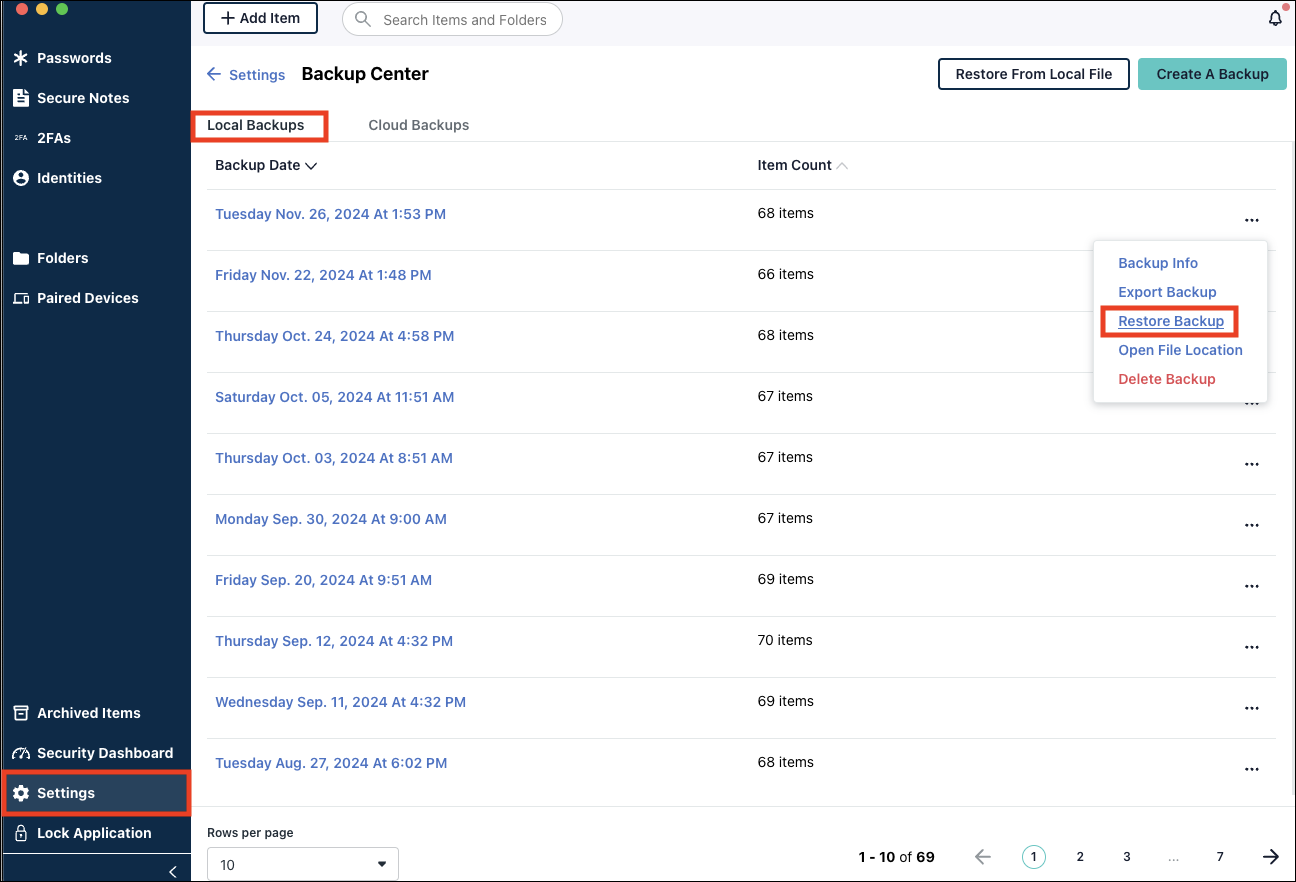The image size is (1296, 882).
Task: Open the three-dot menu for the Nov 26 backup
Action: [1252, 220]
